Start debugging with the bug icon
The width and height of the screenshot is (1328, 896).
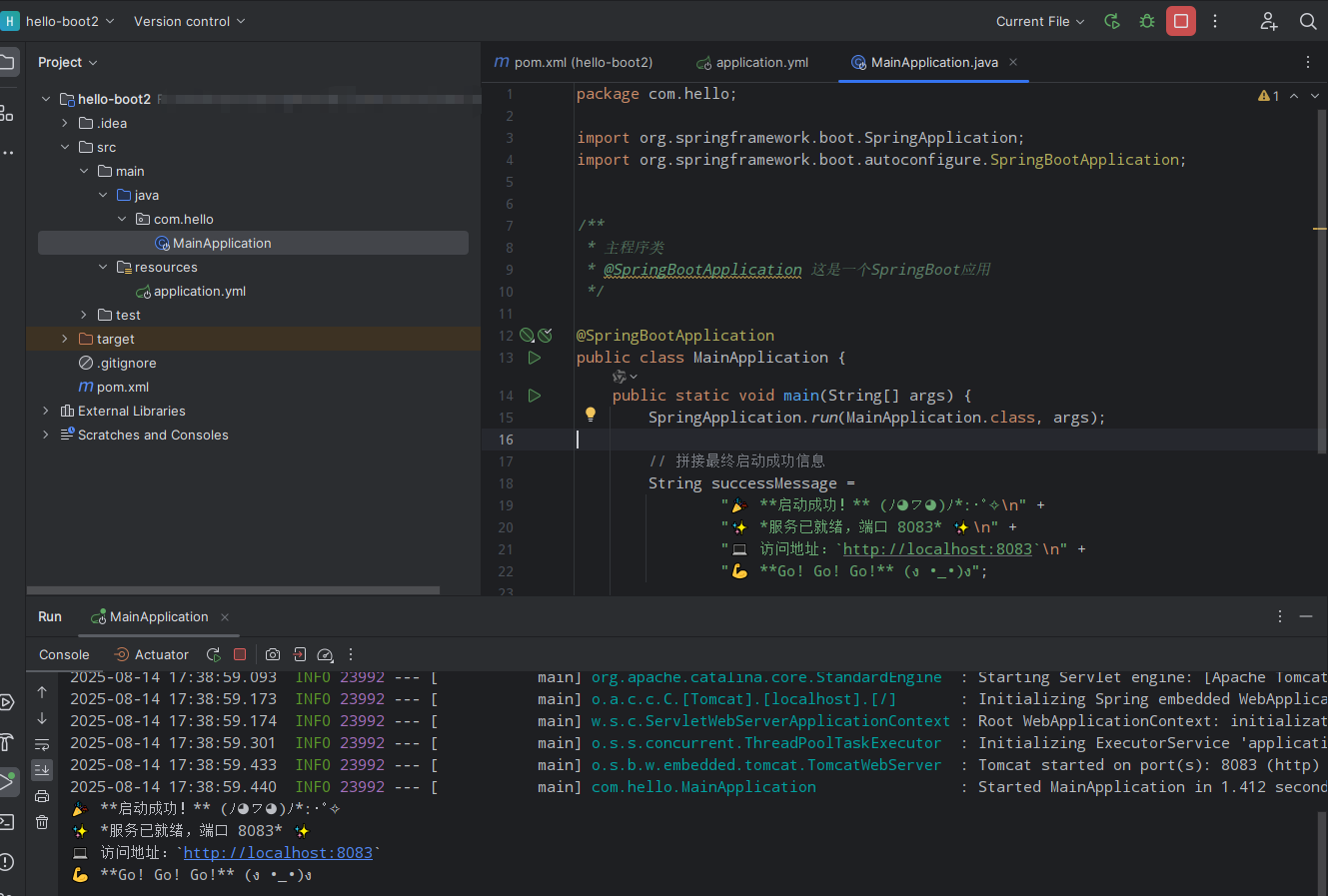pyautogui.click(x=1147, y=21)
